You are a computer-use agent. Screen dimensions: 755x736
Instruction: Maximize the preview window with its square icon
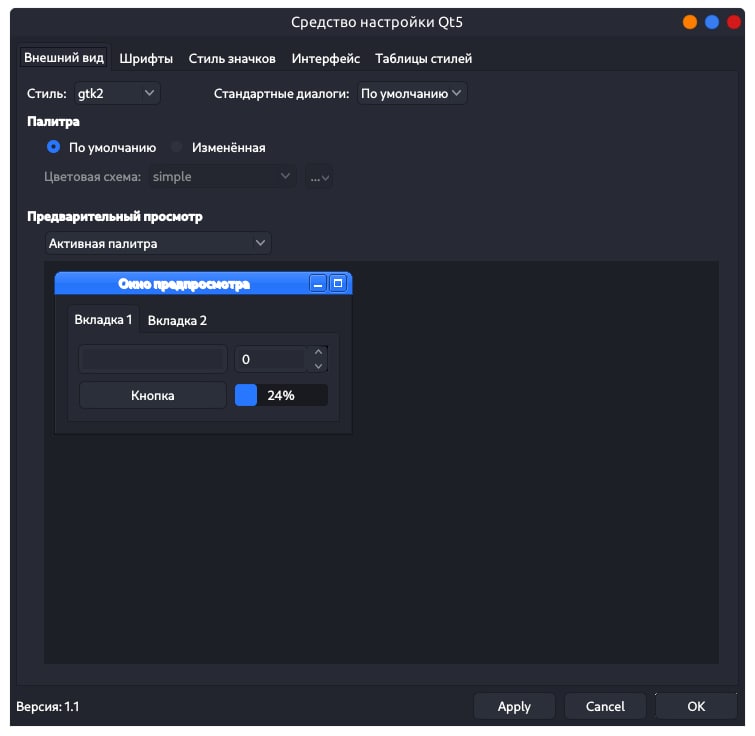pos(338,283)
